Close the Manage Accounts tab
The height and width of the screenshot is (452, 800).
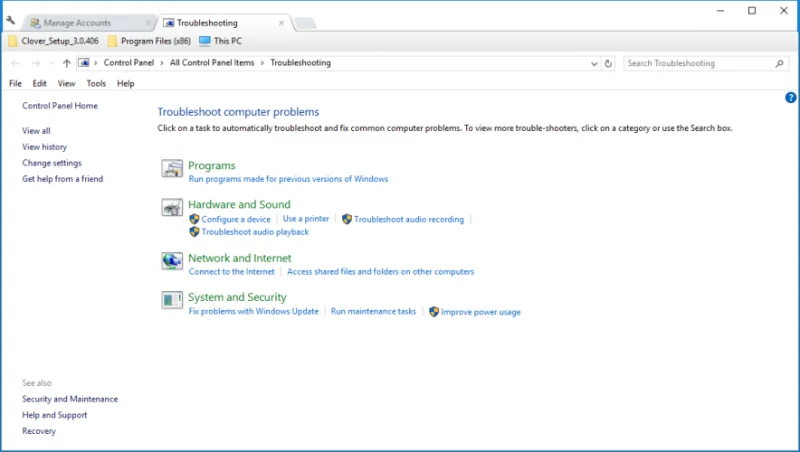click(148, 23)
